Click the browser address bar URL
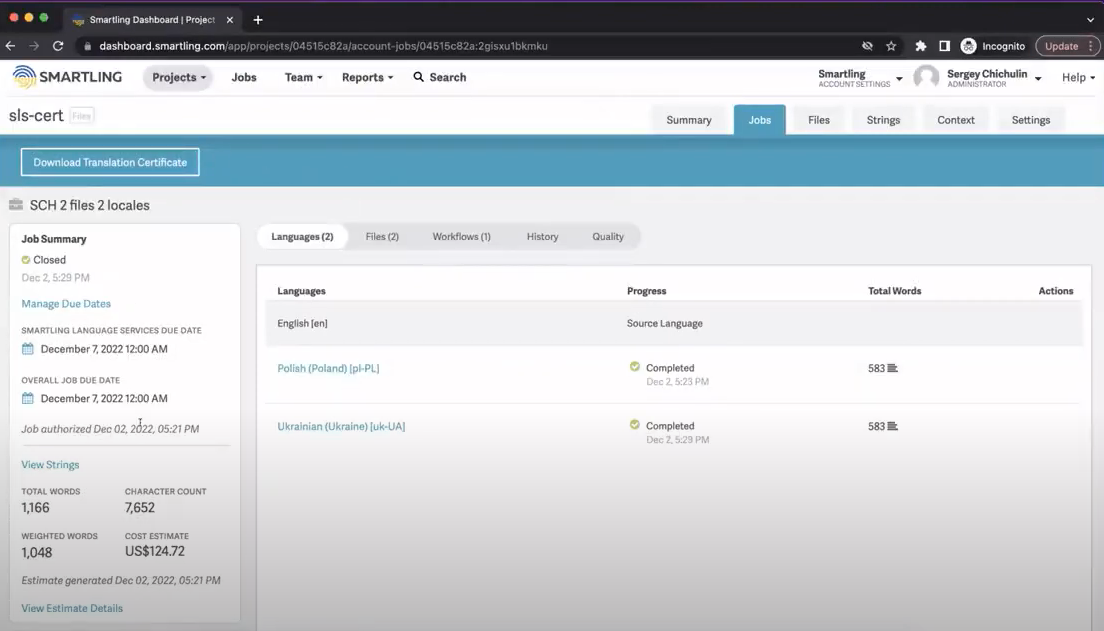This screenshot has width=1104, height=631. 323,46
